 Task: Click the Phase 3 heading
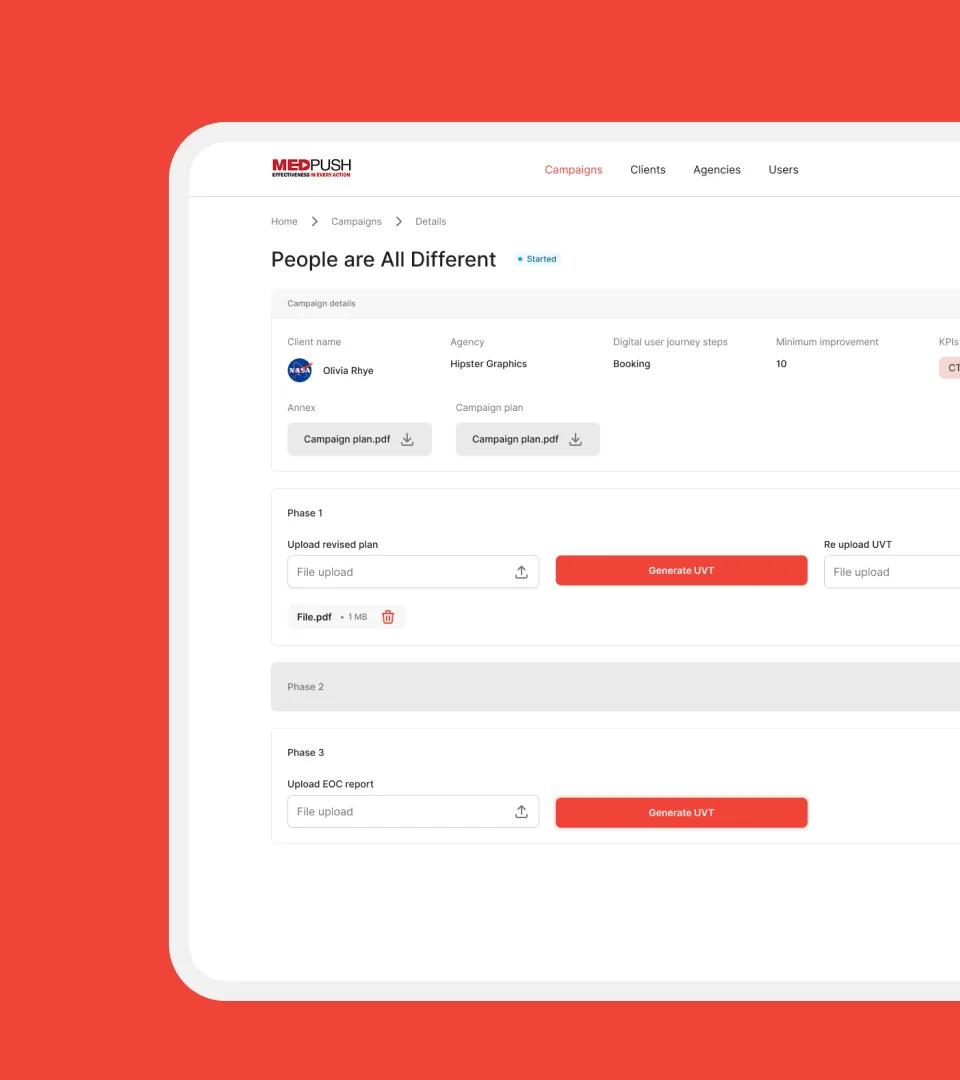305,753
